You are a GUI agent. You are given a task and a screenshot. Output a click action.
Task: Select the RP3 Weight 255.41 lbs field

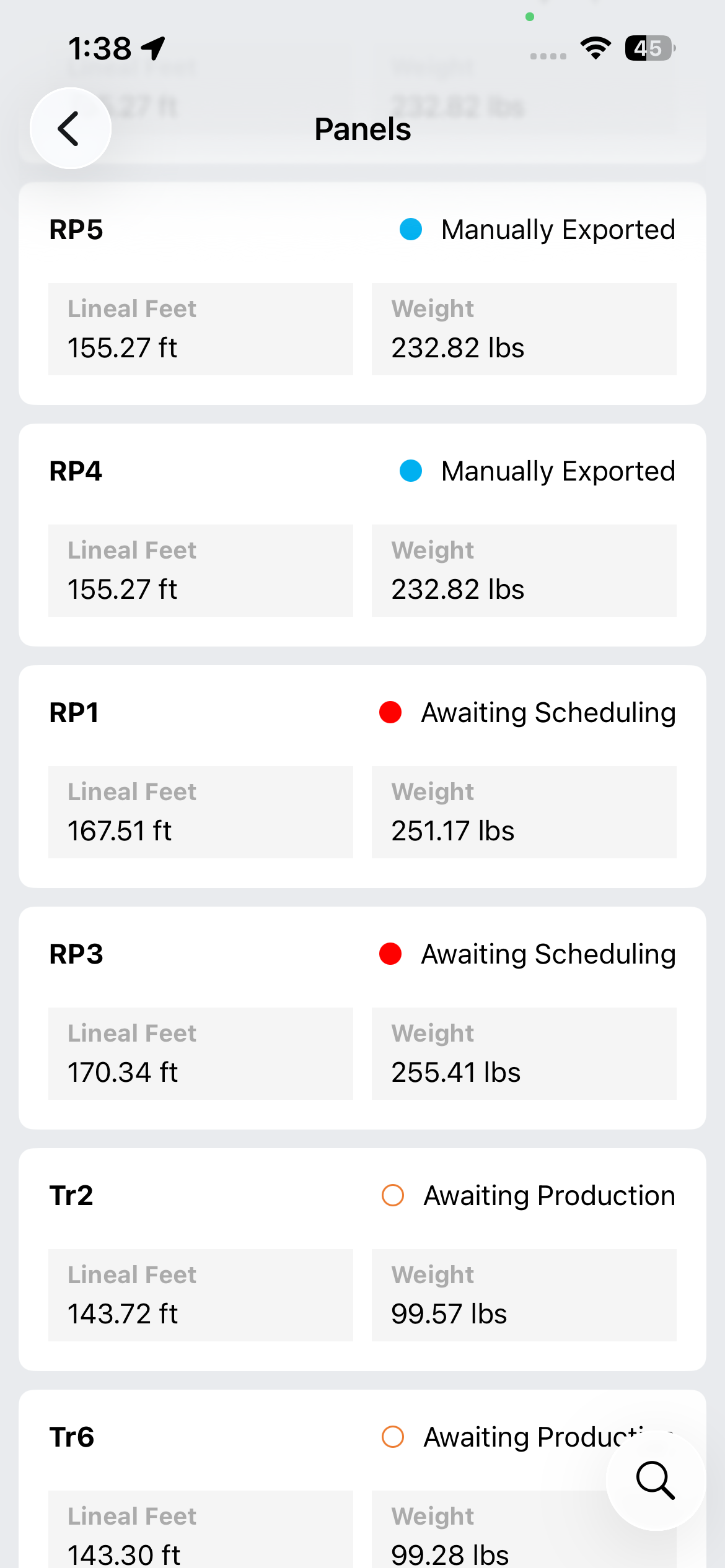pyautogui.click(x=524, y=1053)
